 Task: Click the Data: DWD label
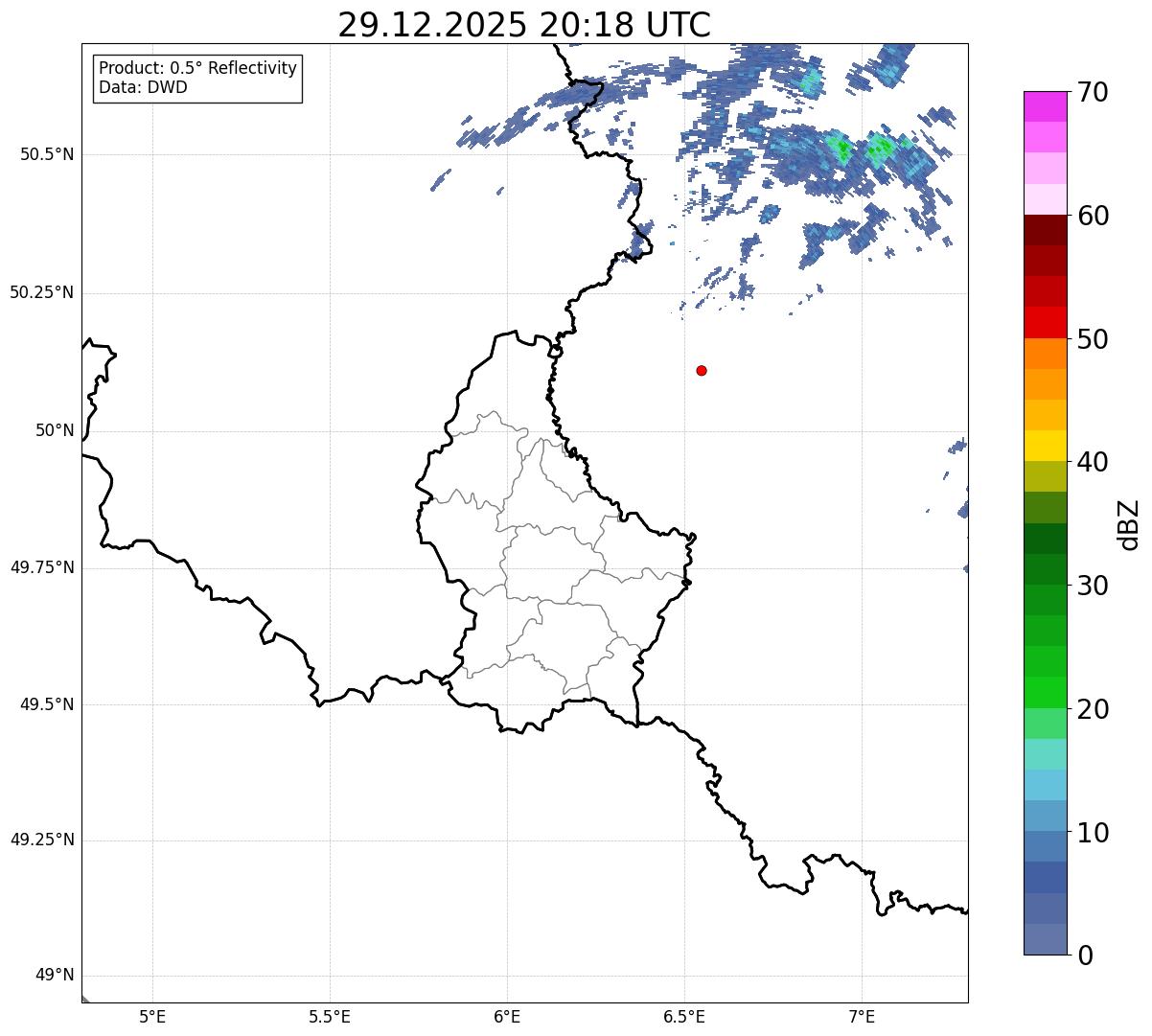point(143,87)
